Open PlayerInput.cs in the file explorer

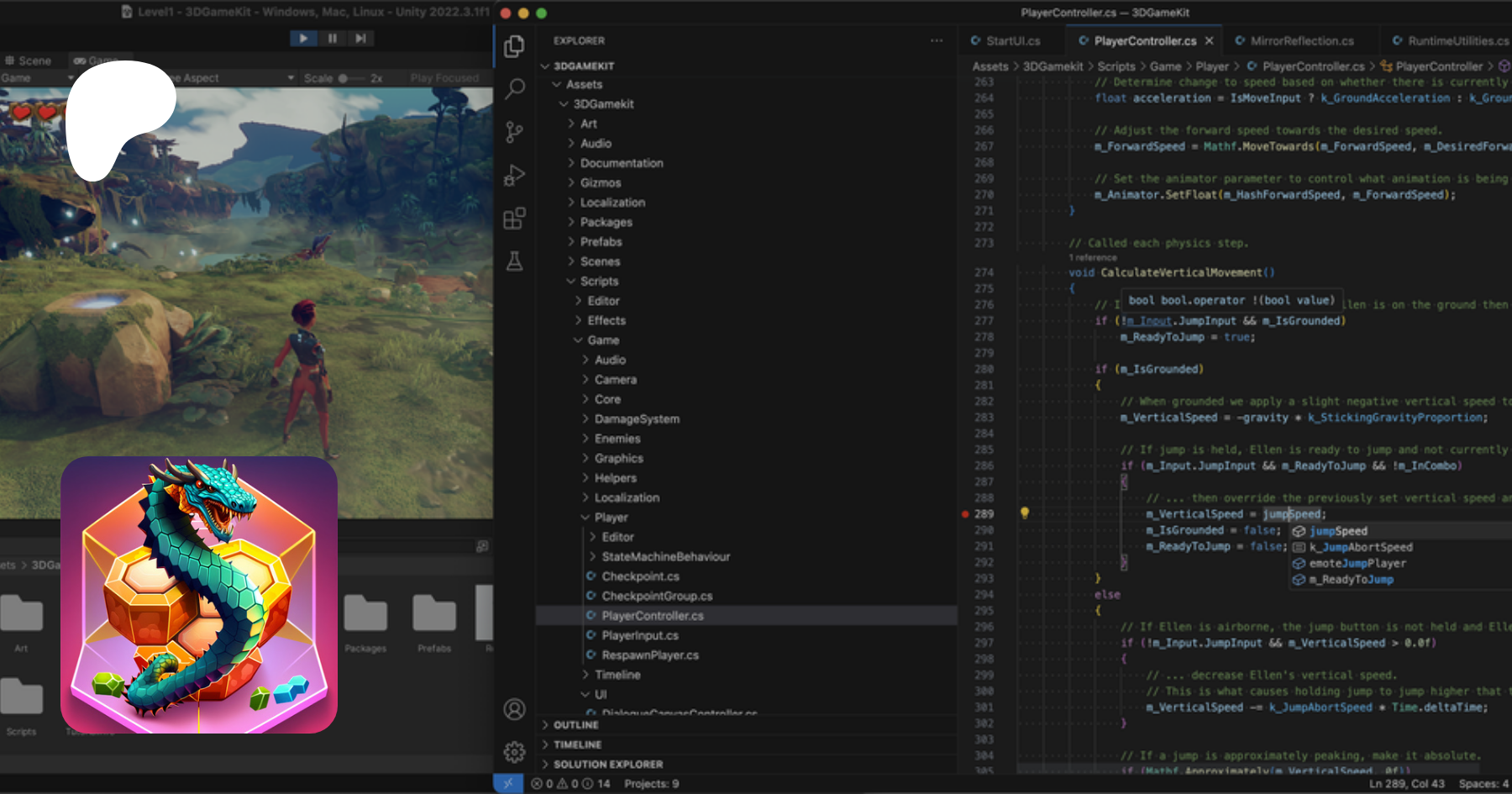(x=639, y=635)
